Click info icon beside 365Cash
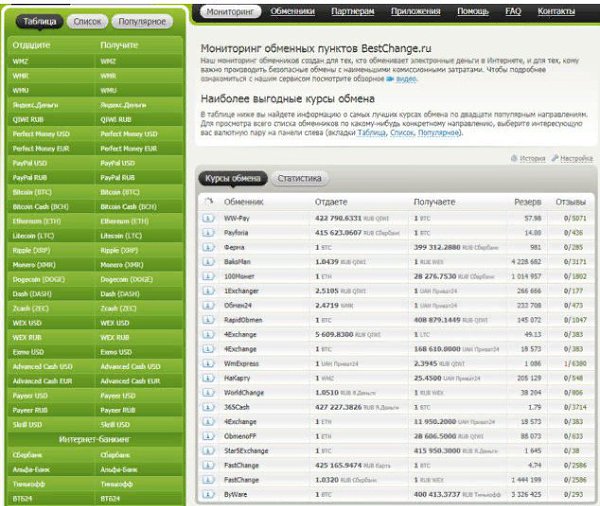Screen dimensions: 600x506 pos(208,407)
